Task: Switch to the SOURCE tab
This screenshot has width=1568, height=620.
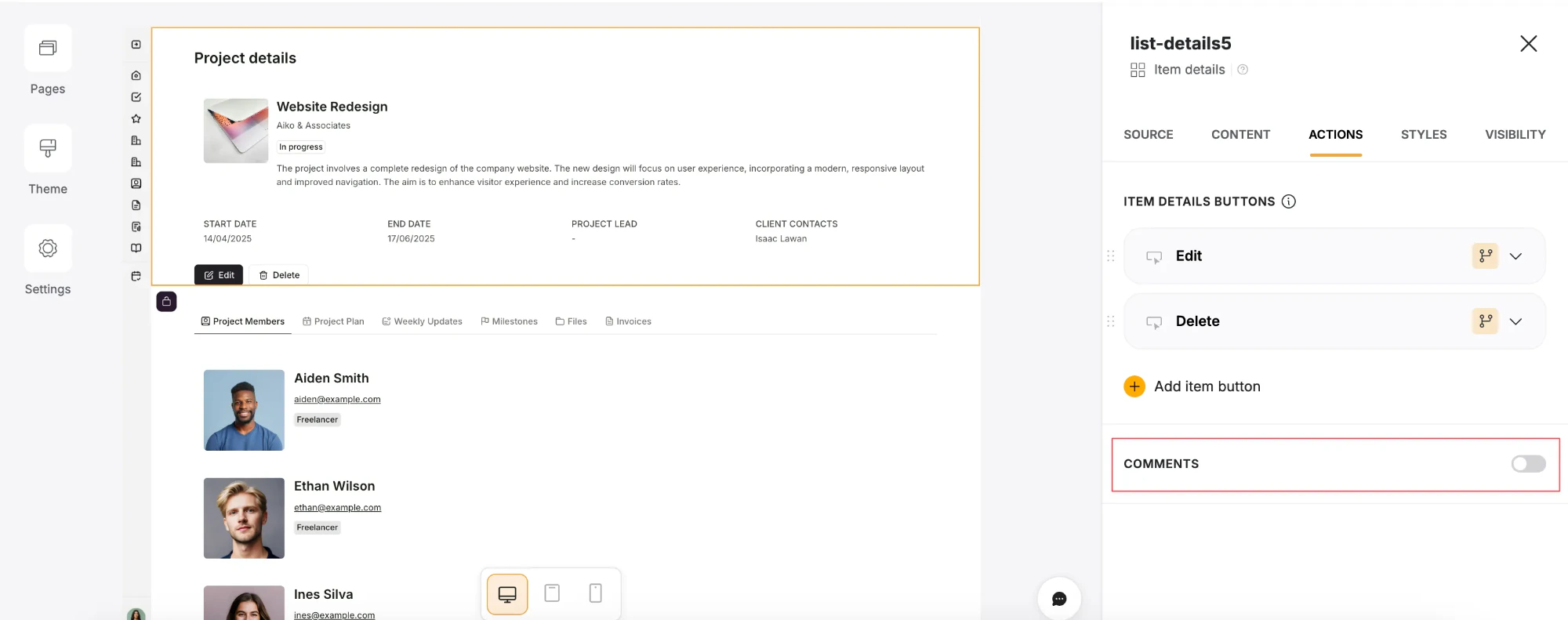Action: pos(1148,135)
